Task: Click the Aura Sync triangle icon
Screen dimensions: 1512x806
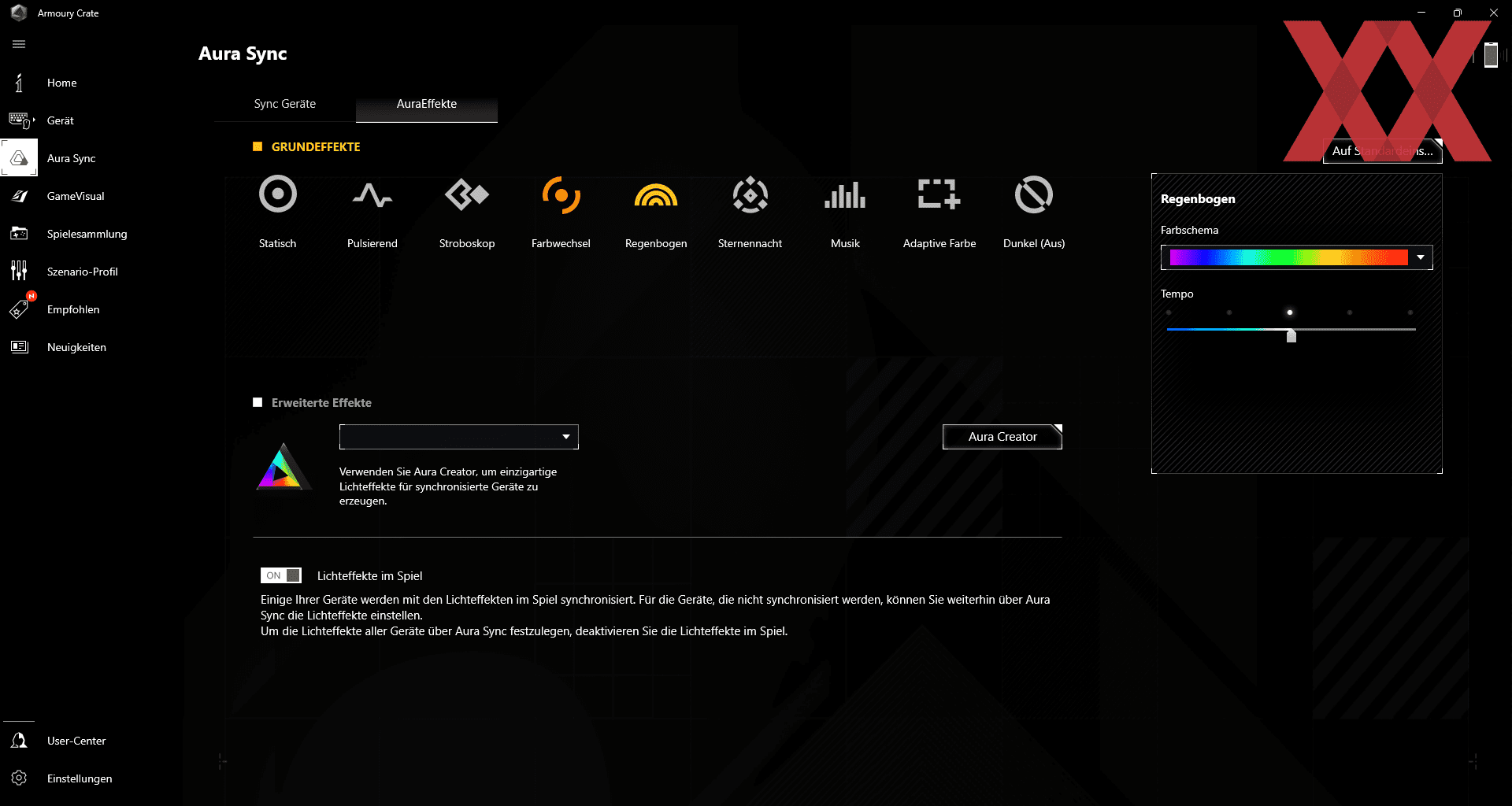Action: tap(19, 158)
